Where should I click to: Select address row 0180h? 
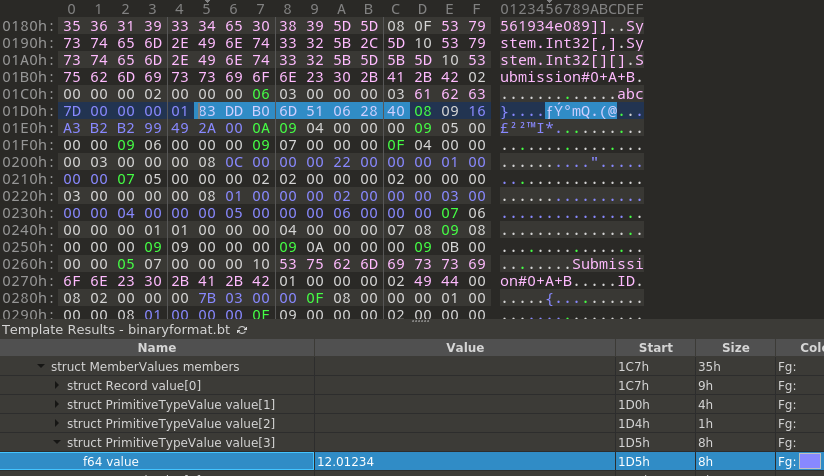[27, 26]
